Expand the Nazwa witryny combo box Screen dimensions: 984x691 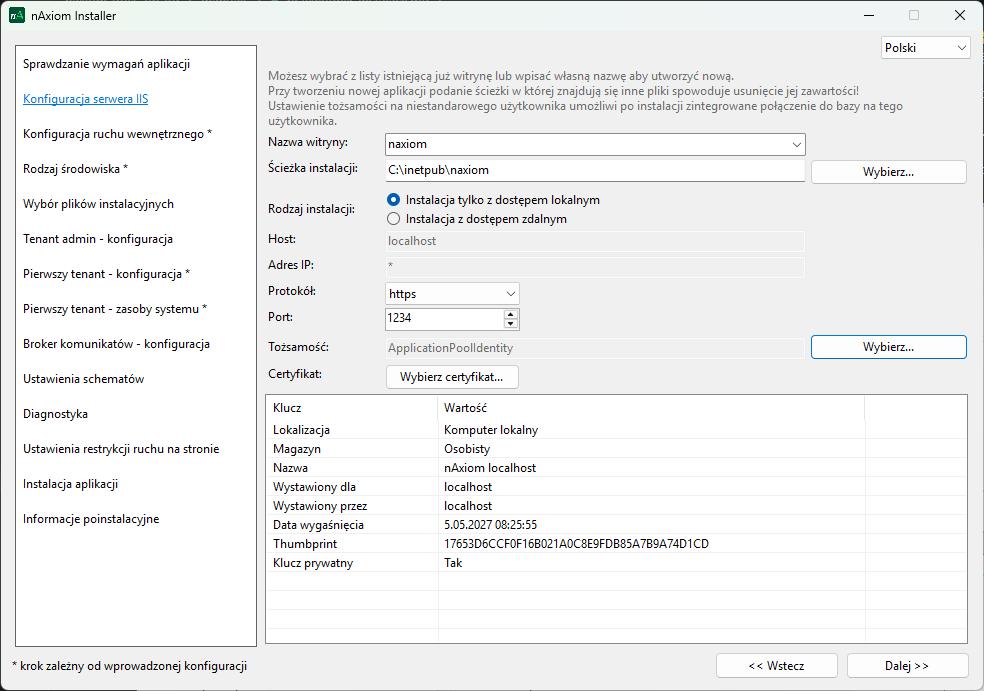(x=796, y=144)
